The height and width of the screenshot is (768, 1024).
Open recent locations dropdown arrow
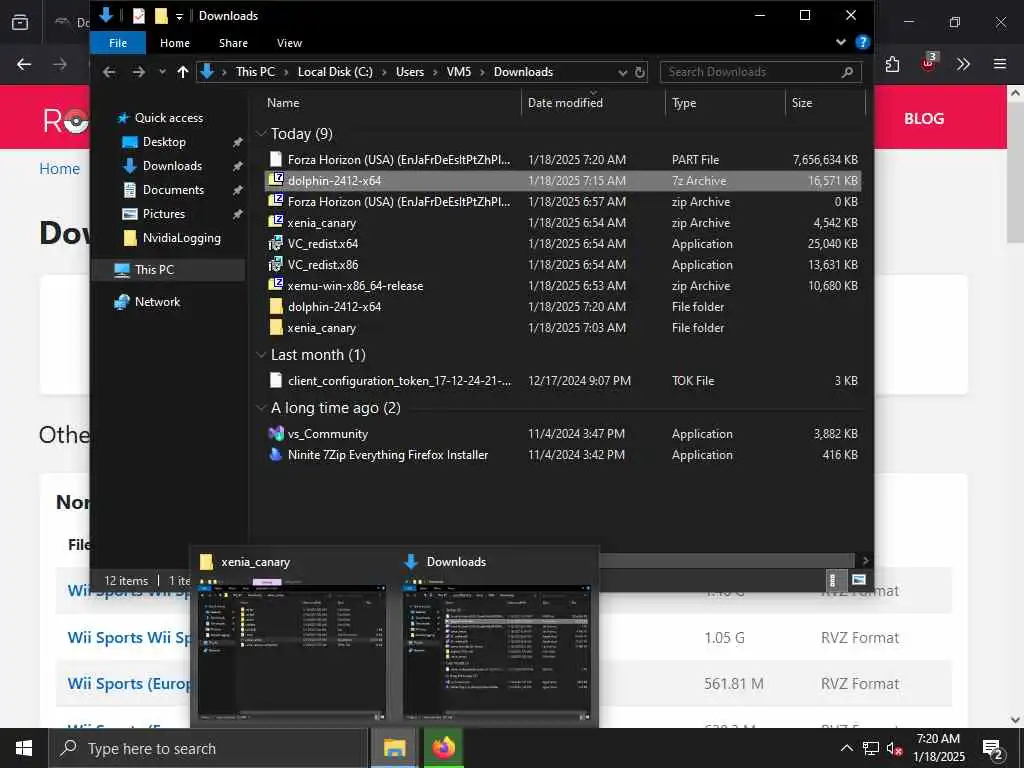pos(162,72)
